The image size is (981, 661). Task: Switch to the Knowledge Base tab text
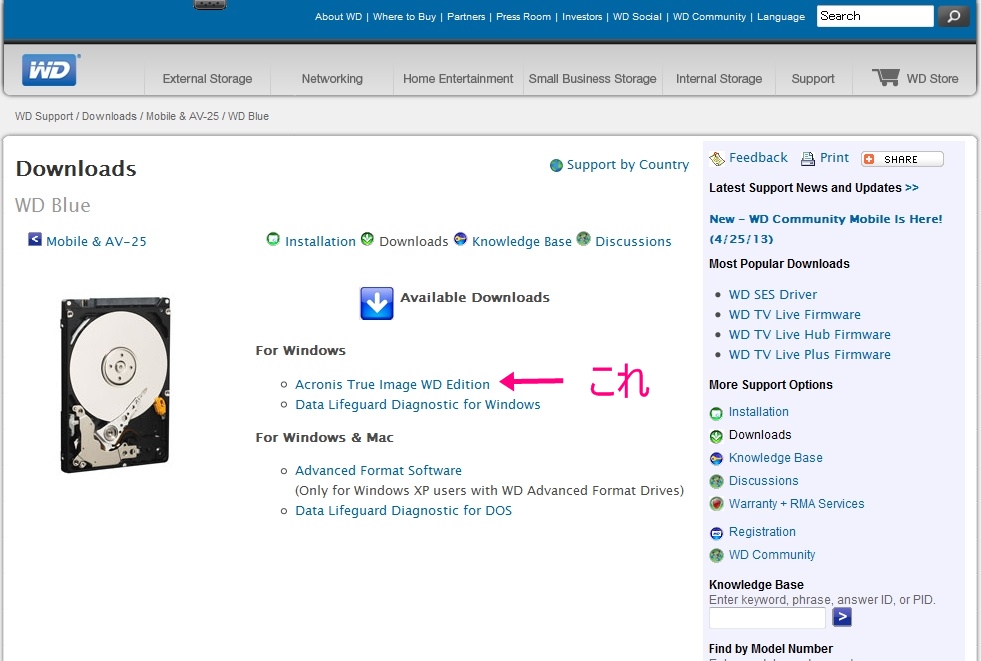coord(522,241)
